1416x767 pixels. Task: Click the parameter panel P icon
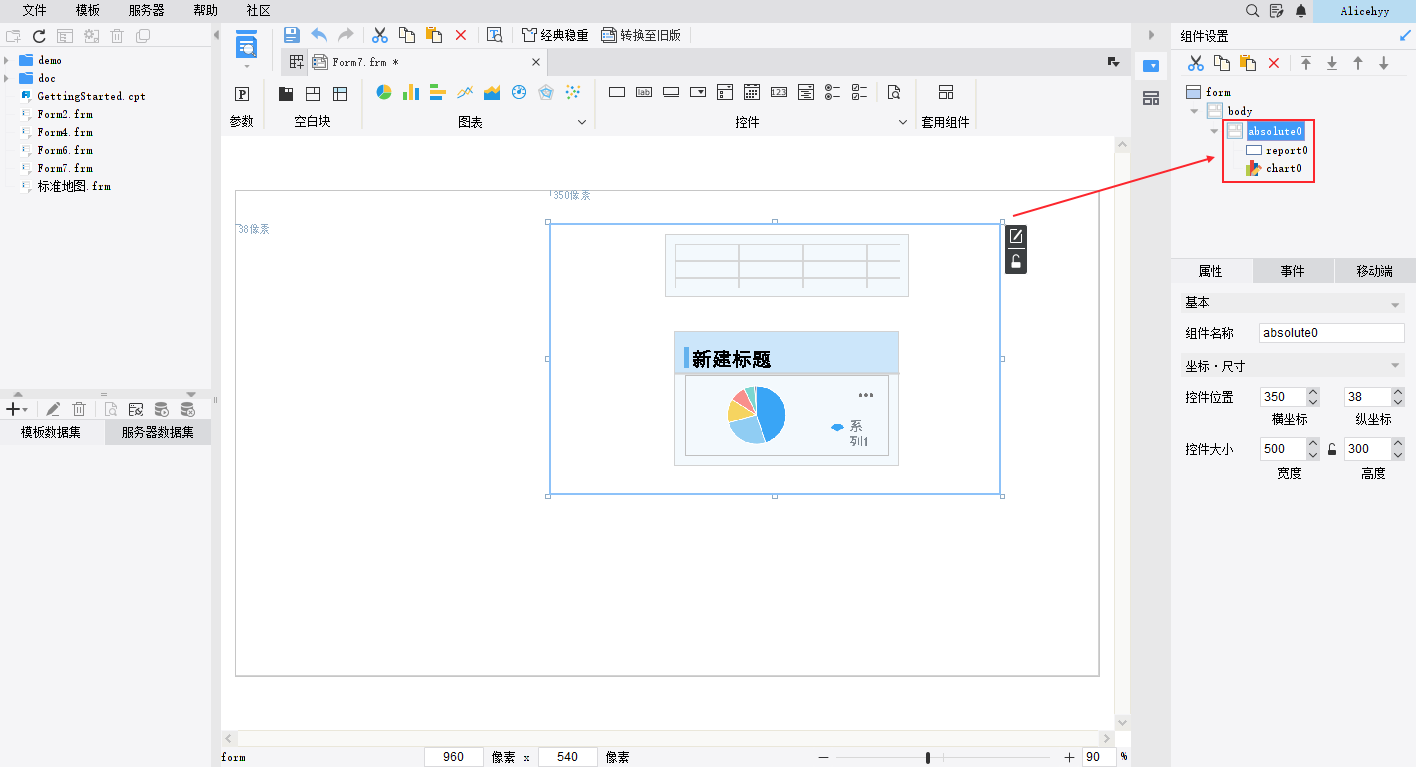coord(242,93)
